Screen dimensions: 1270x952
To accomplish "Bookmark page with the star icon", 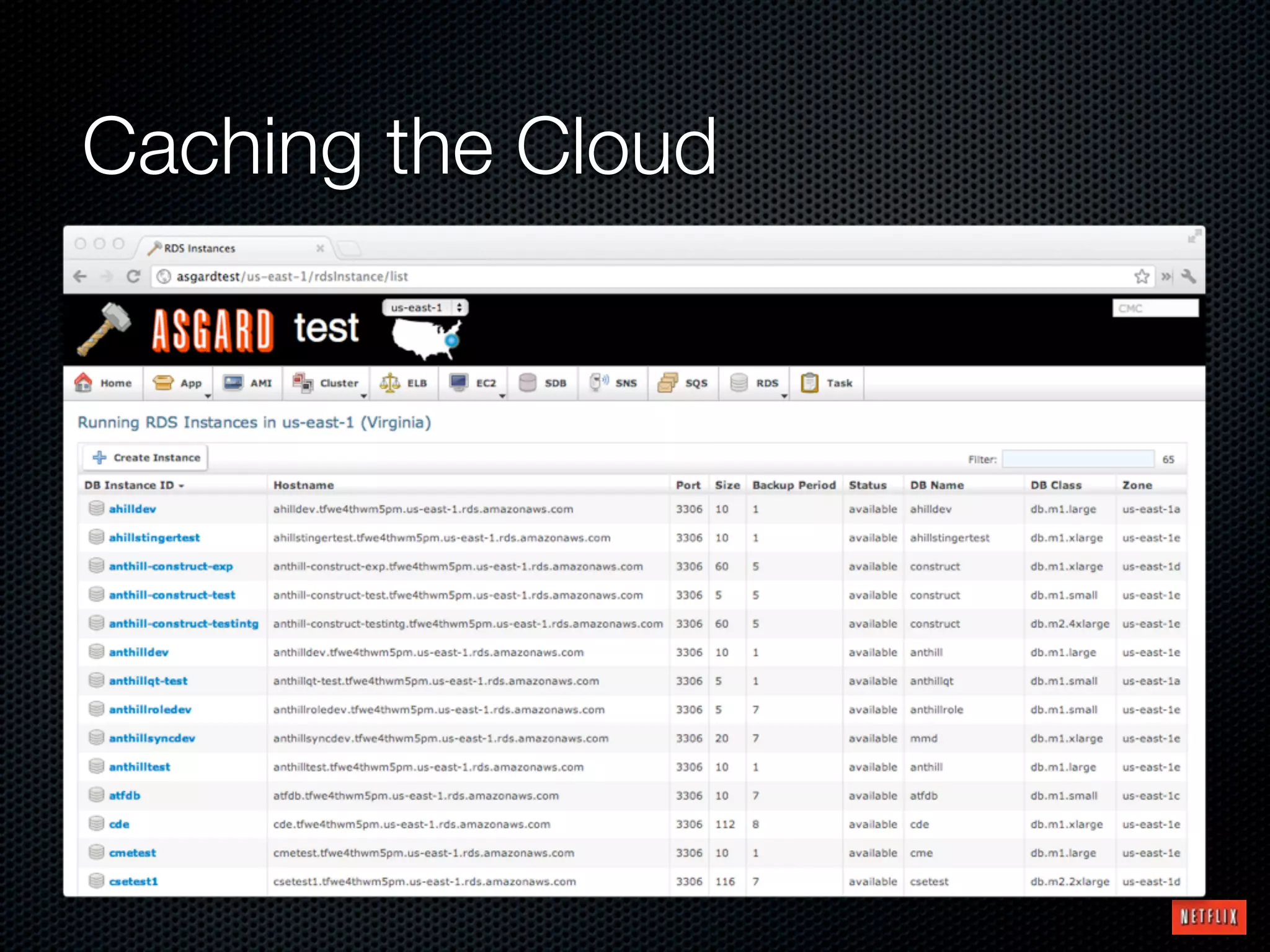I will coord(1142,276).
